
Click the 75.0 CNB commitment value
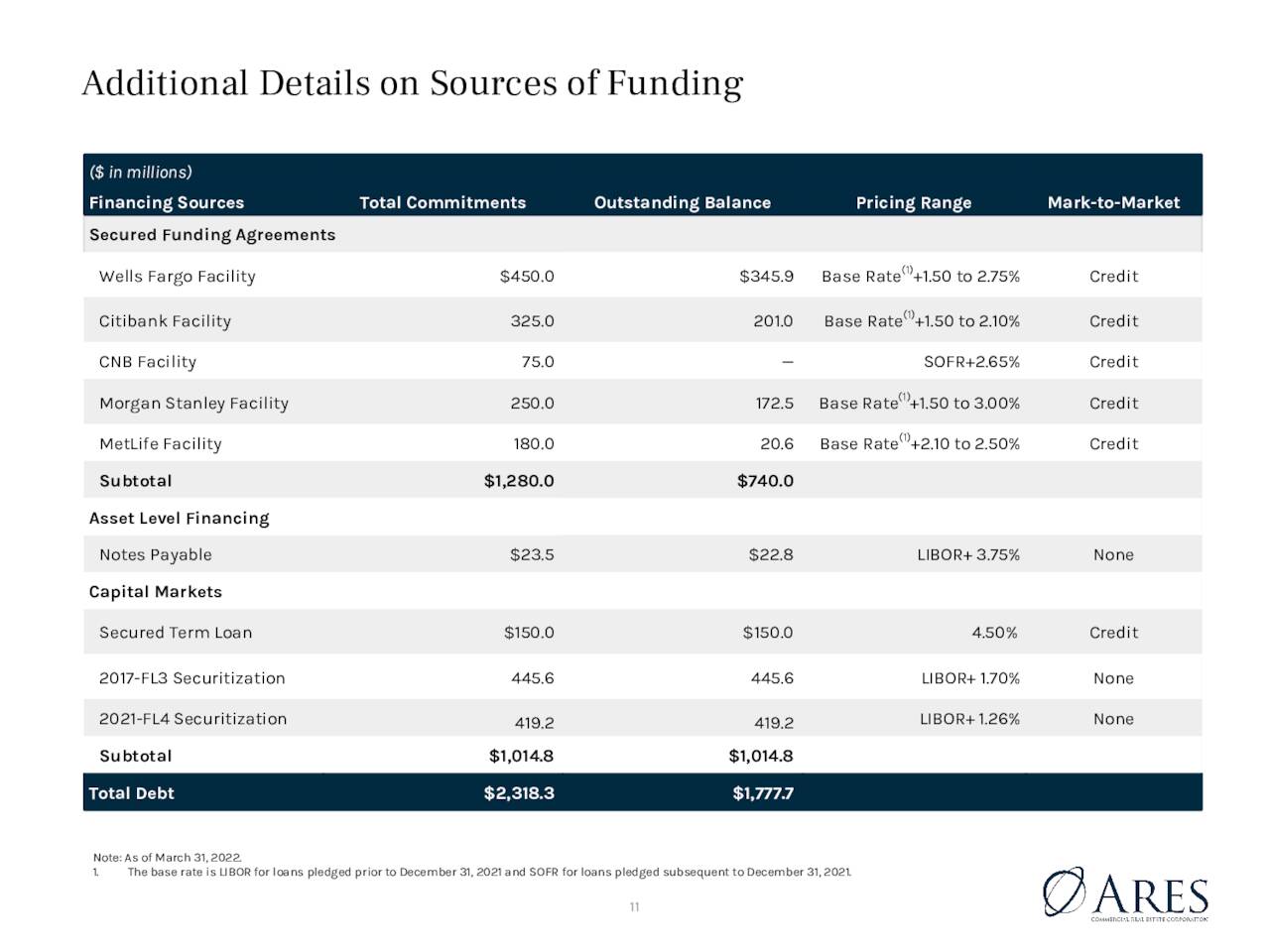(x=538, y=362)
